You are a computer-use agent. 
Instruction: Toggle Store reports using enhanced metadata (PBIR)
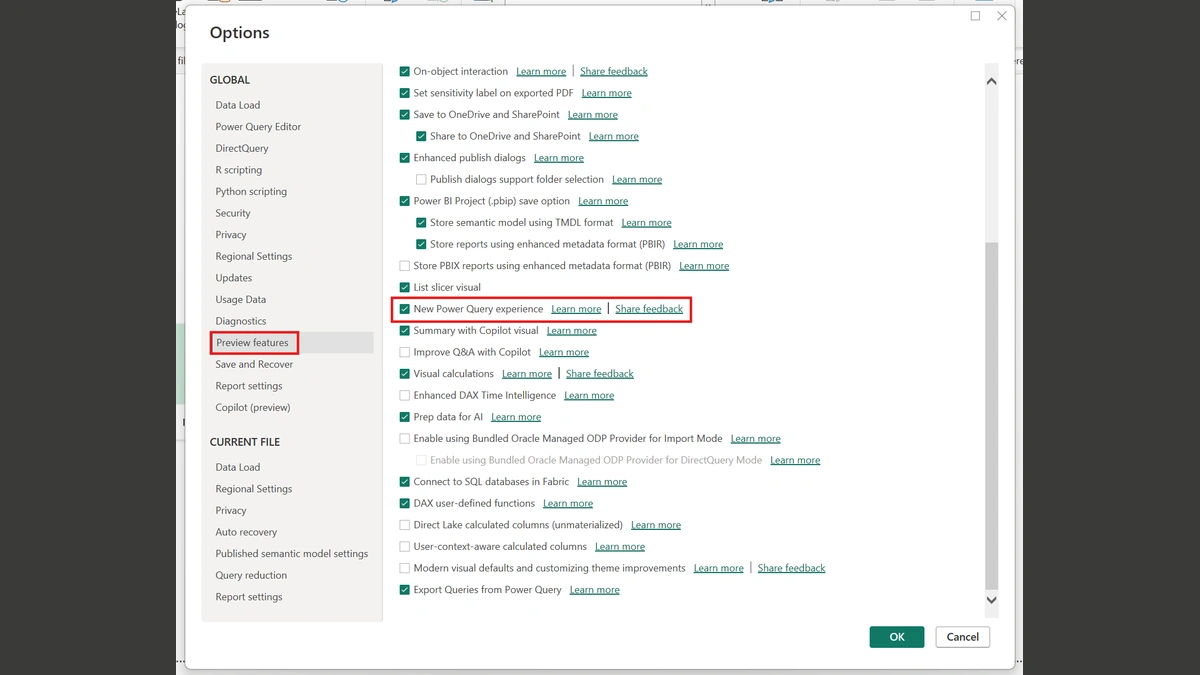[421, 245]
